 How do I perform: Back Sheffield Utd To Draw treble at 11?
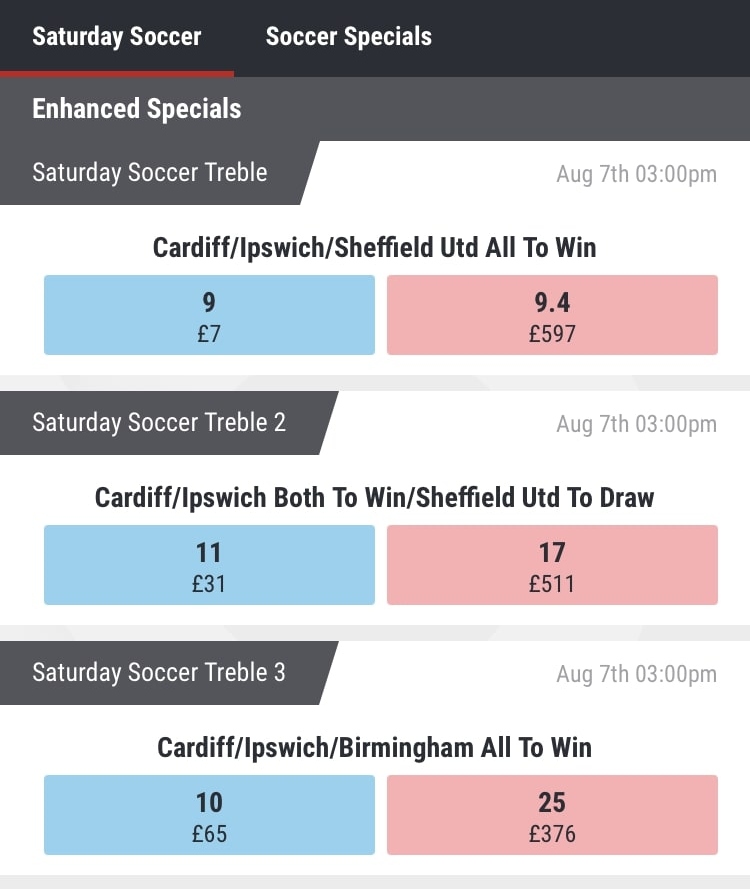[209, 565]
